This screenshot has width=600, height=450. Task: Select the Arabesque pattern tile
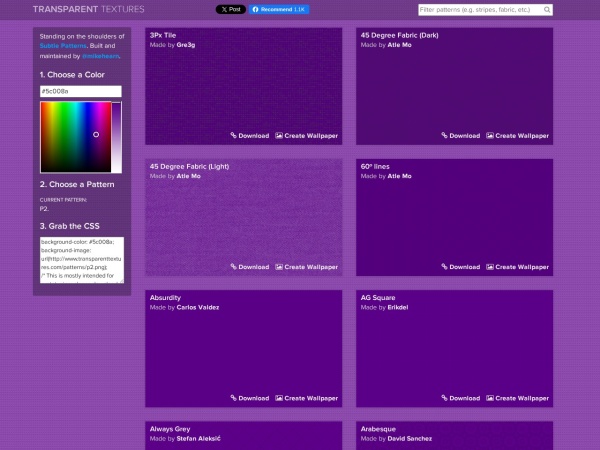coord(454,435)
